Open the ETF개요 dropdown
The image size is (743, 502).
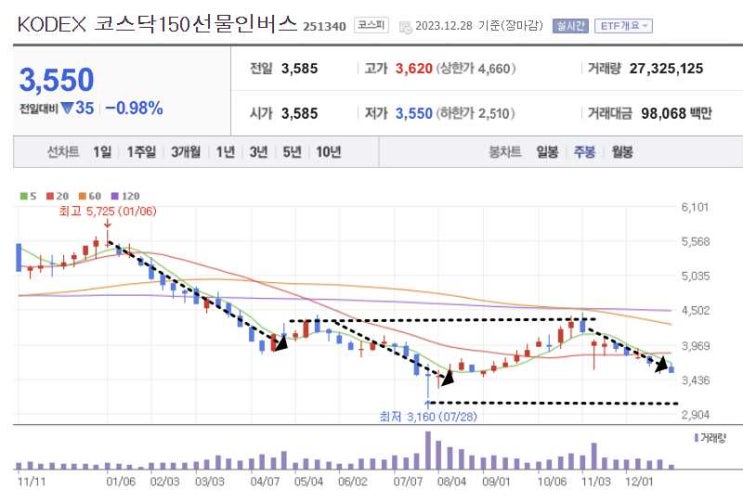tap(623, 26)
